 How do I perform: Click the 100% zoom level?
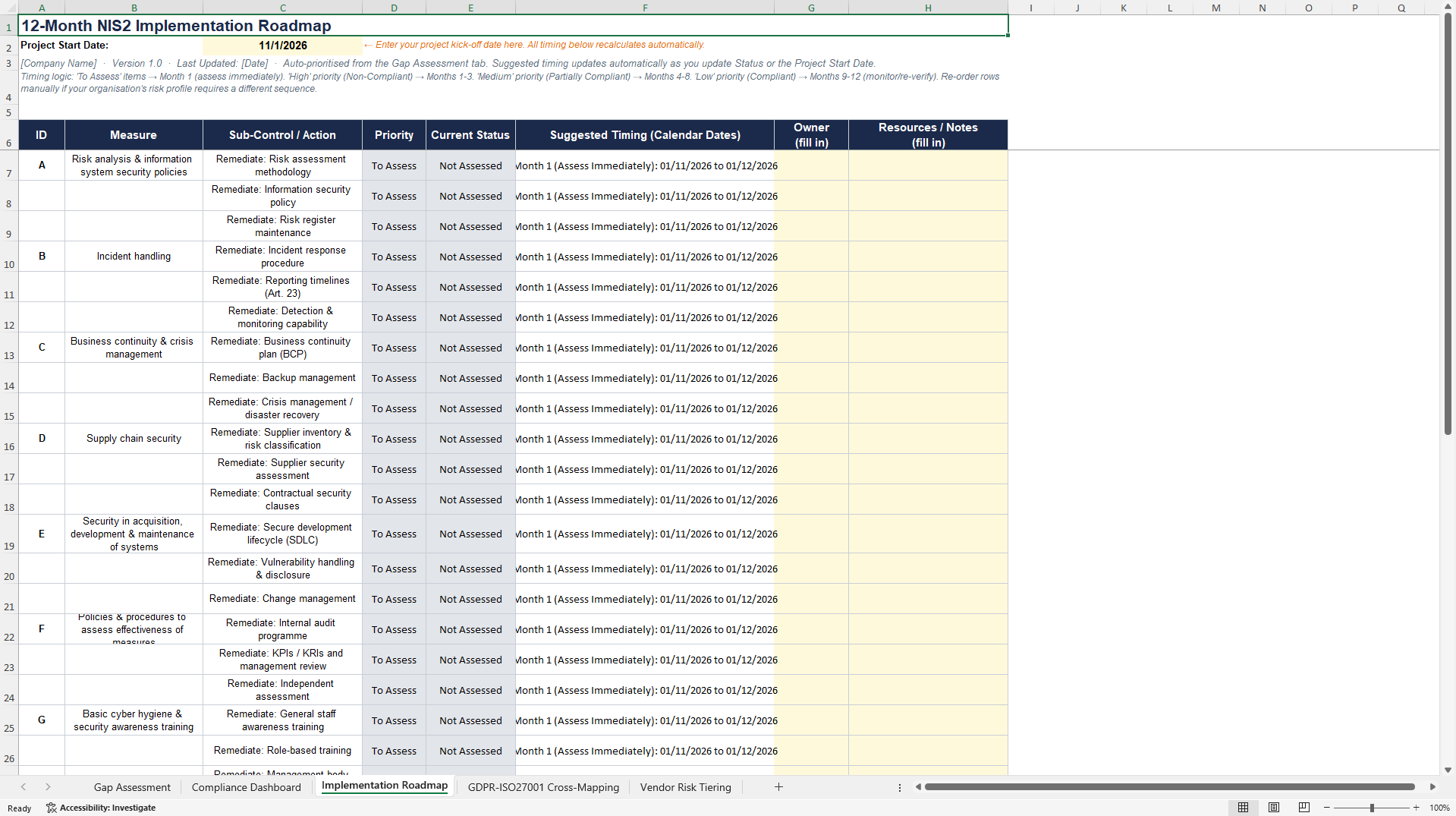point(1439,808)
